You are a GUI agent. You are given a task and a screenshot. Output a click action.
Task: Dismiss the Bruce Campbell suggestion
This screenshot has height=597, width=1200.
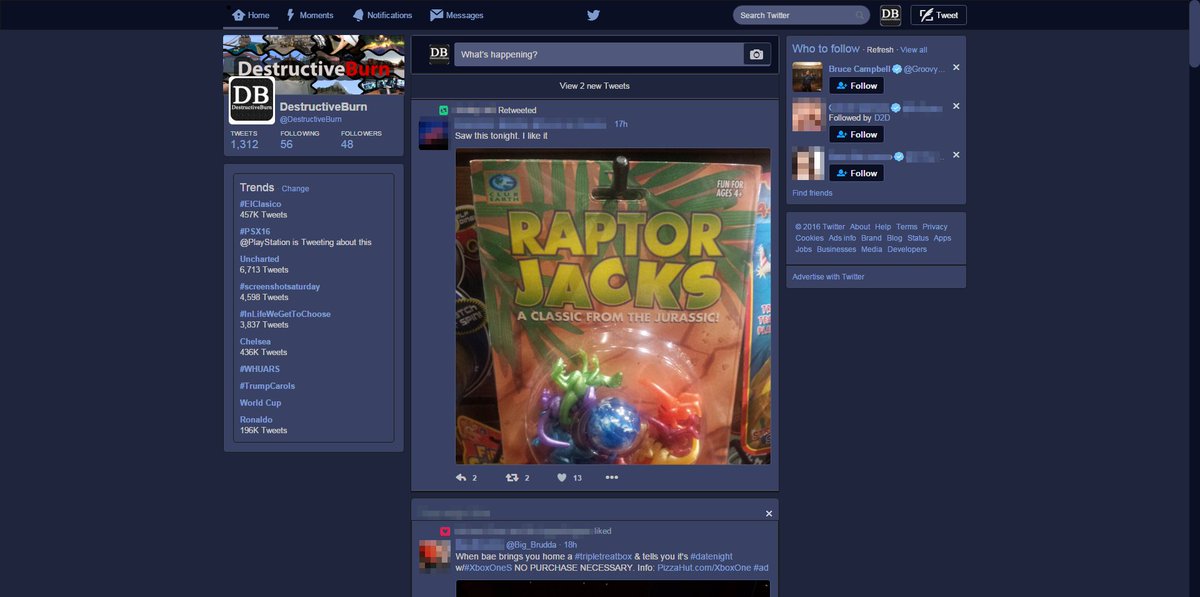(956, 67)
